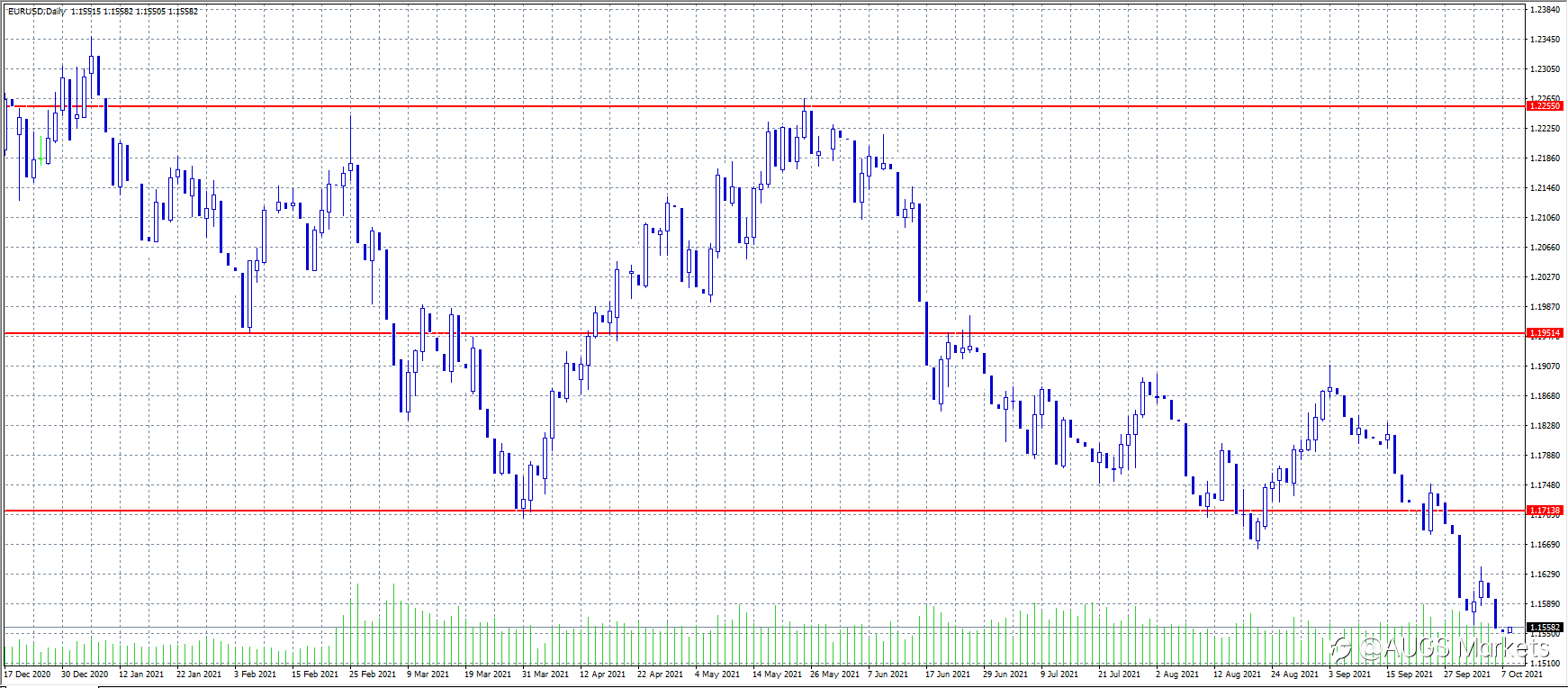Screen dimensions: 1568x688
Task: Click the 17 Dec 2020 date label
Action: [27, 674]
